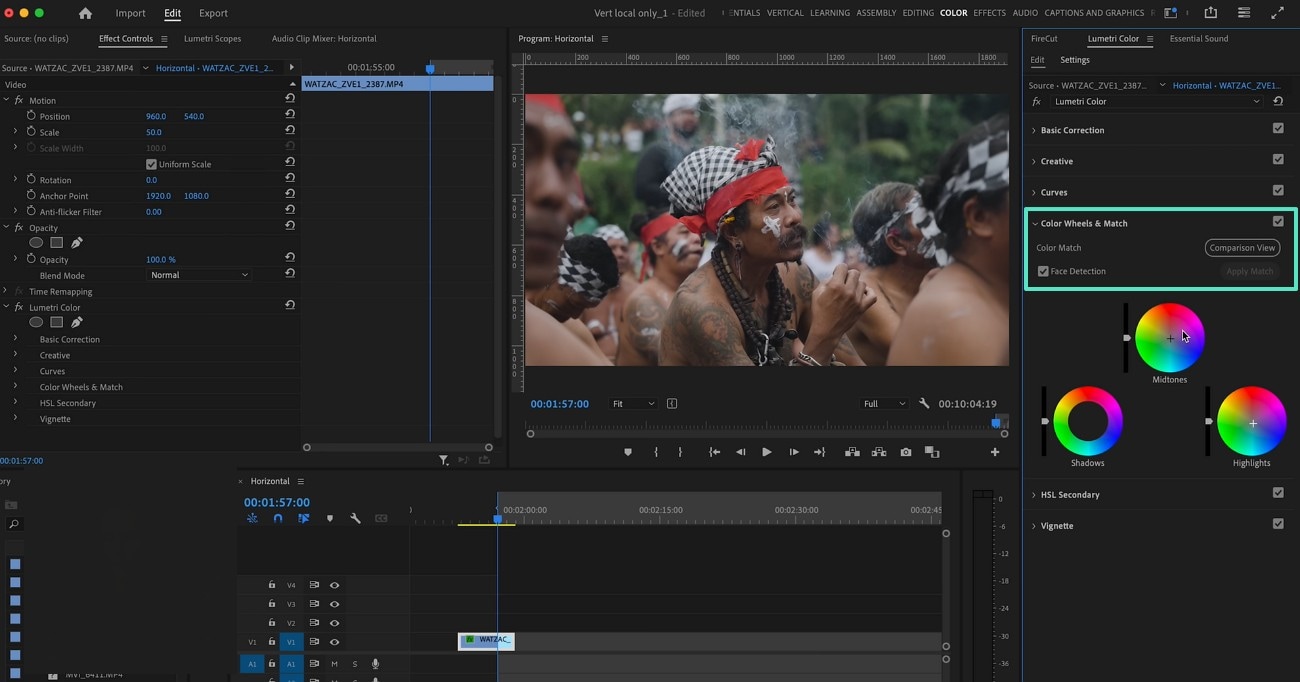
Task: Open the Import page
Action: coord(130,13)
